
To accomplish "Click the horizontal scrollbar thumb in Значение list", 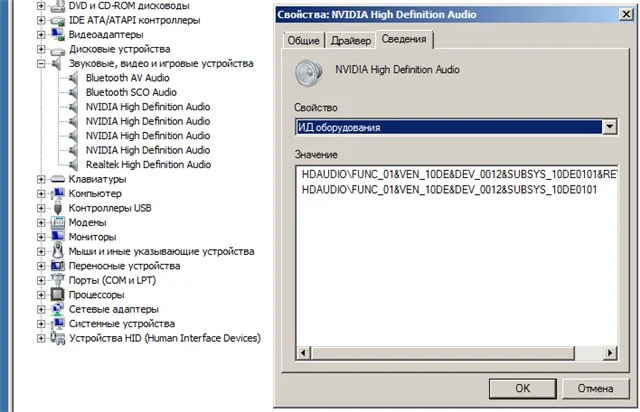I will point(442,353).
